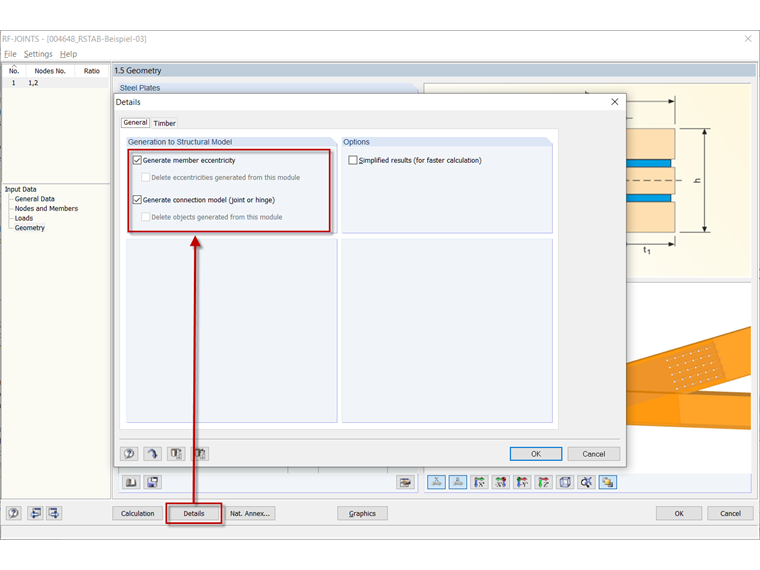The width and height of the screenshot is (760, 570).
Task: Click the Steel Plates section header
Action: tap(140, 88)
